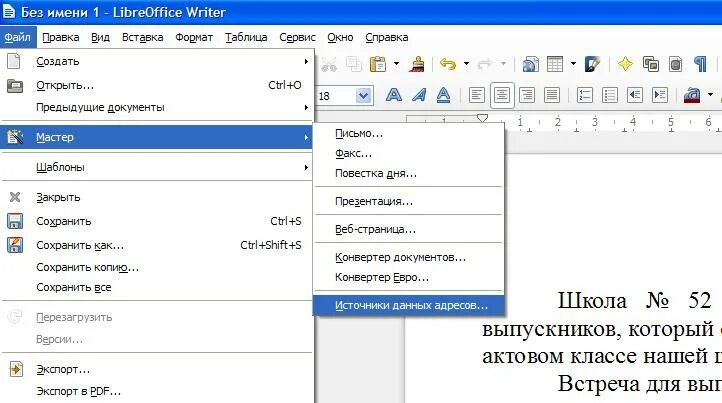
Task: Choose Открыть… from the File menu
Action: 157,85
